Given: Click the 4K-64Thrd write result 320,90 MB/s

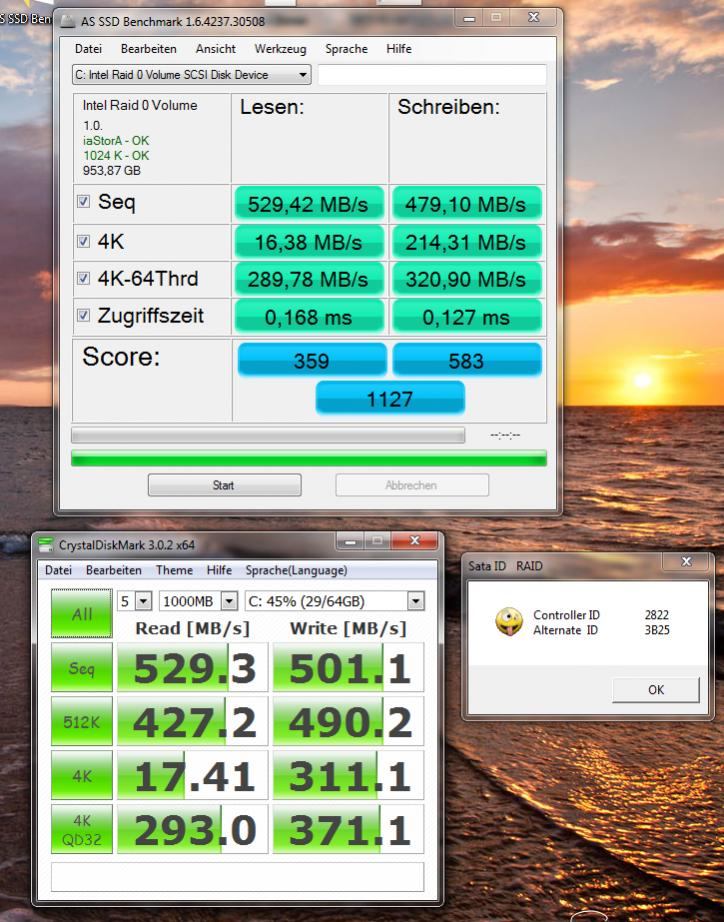Looking at the screenshot, I should (466, 279).
